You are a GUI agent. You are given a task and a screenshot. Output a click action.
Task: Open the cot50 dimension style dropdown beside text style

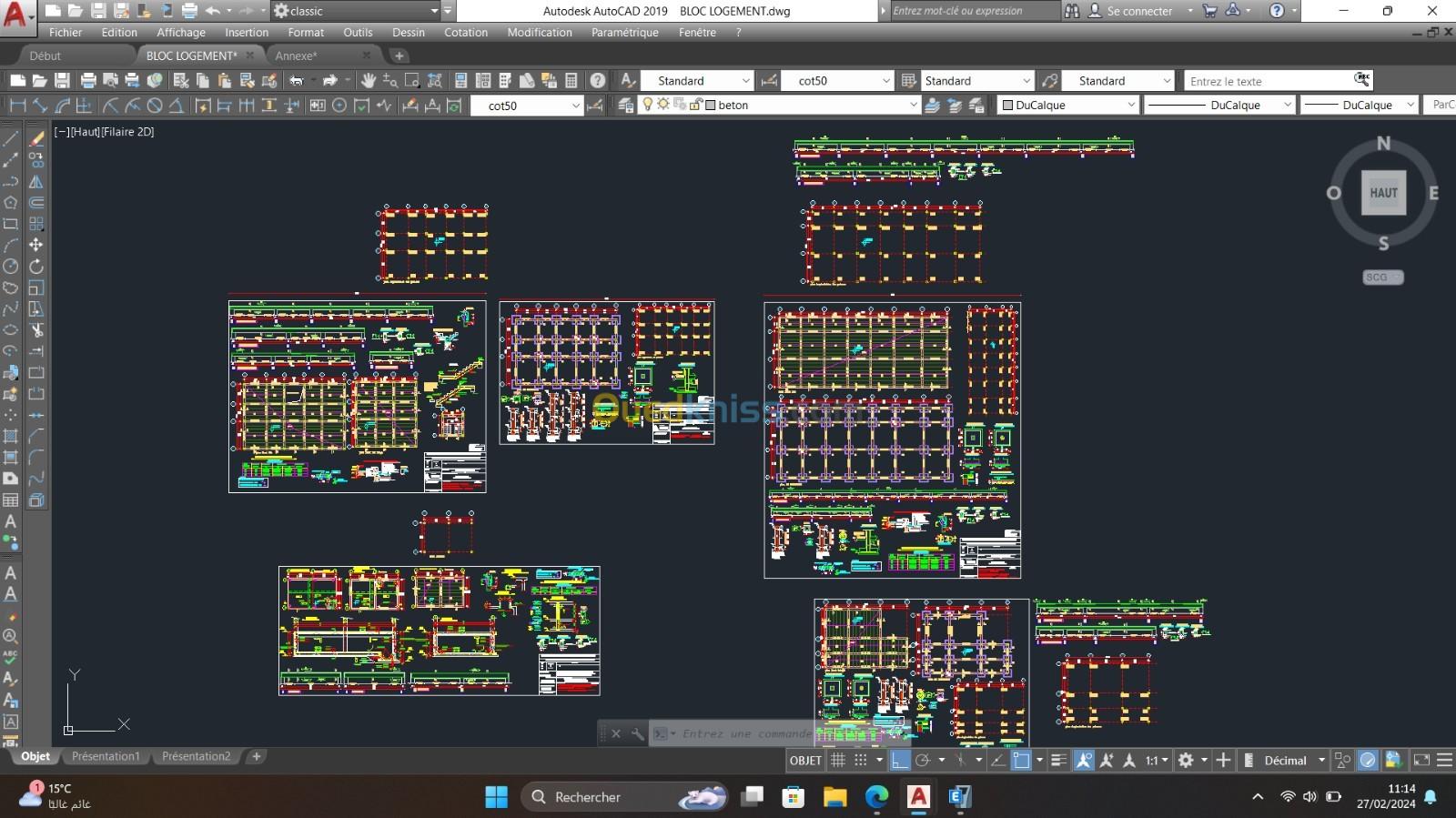[x=837, y=81]
